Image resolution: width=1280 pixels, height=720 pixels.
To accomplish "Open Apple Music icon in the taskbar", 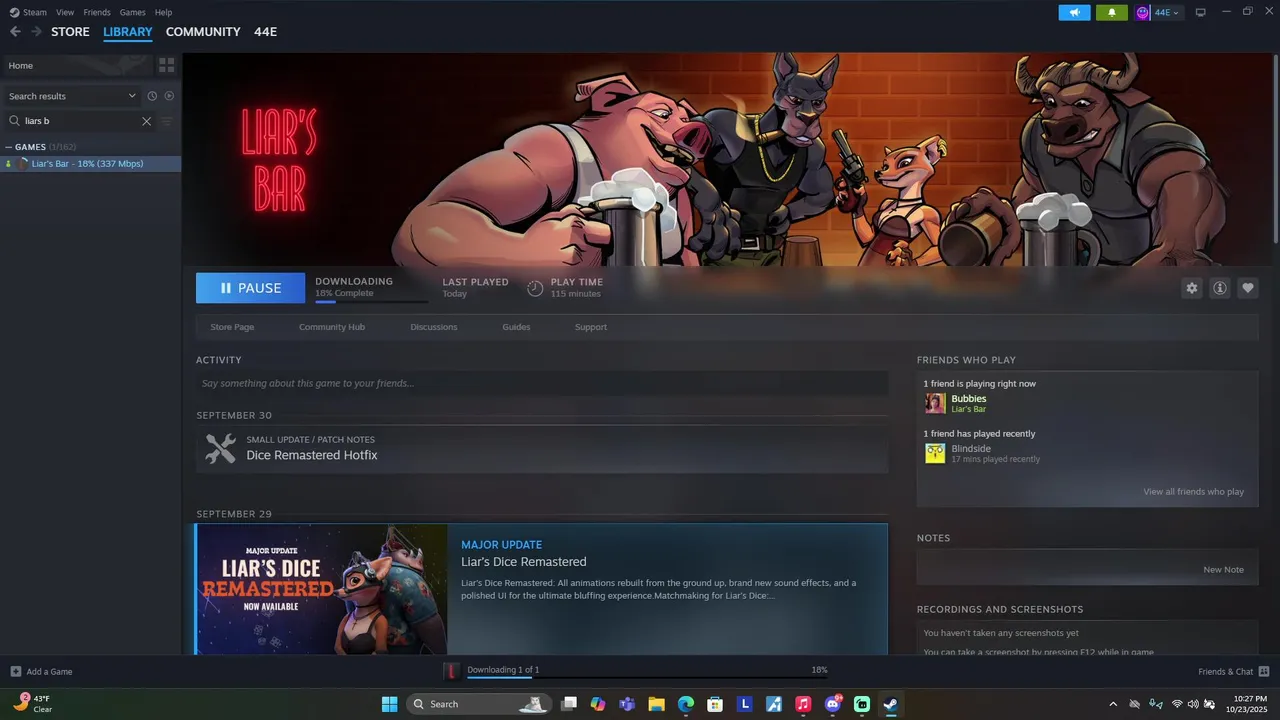I will tap(803, 704).
